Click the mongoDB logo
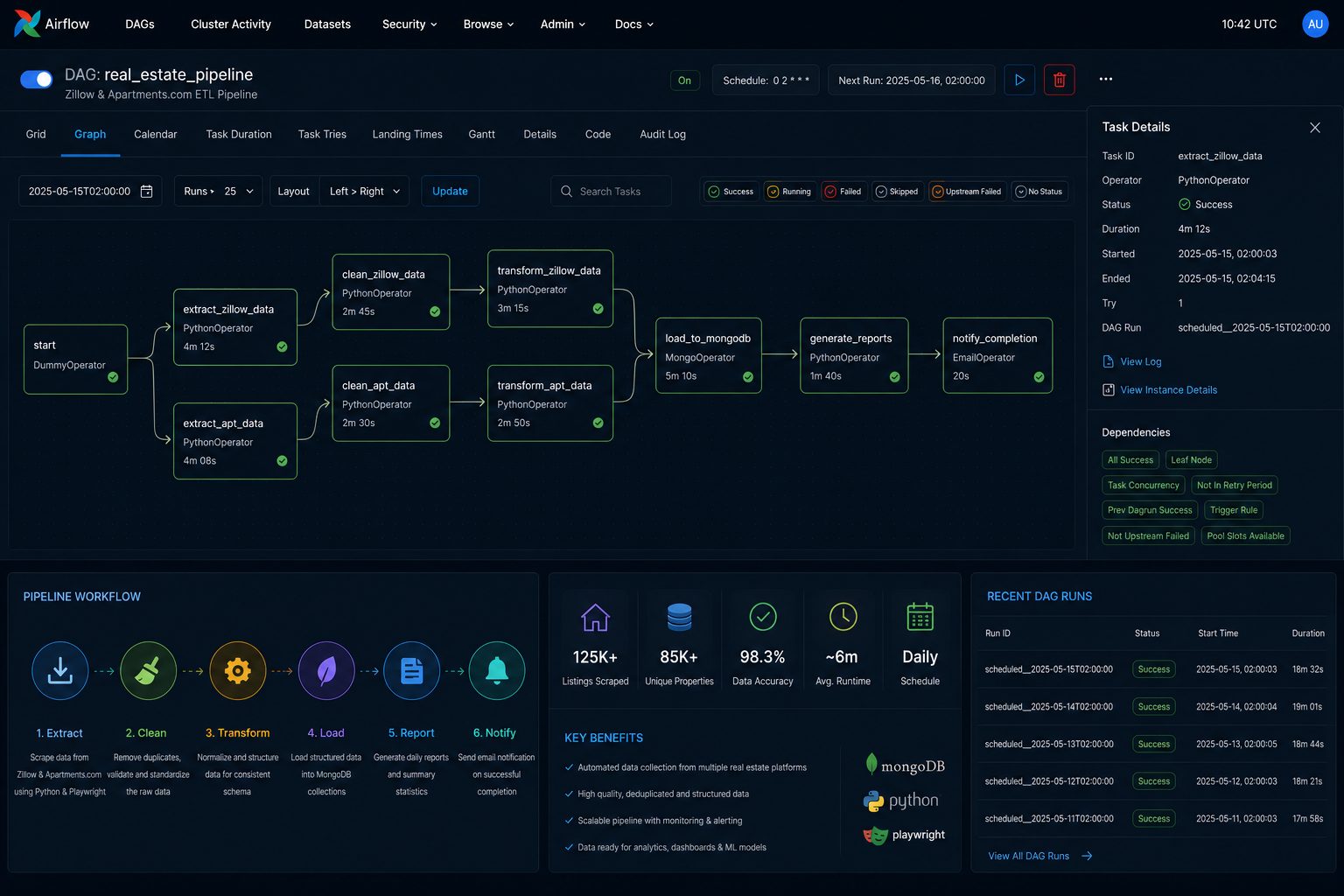The width and height of the screenshot is (1344, 896). tap(905, 766)
